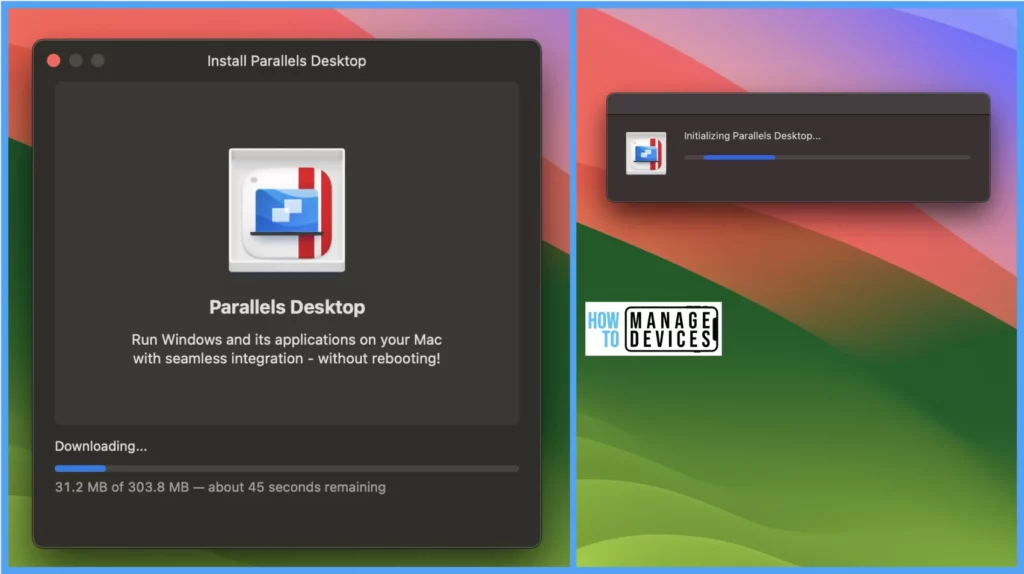Click the 'Initializing Parallels Desktop...' label
Viewport: 1024px width, 574px height.
click(752, 136)
